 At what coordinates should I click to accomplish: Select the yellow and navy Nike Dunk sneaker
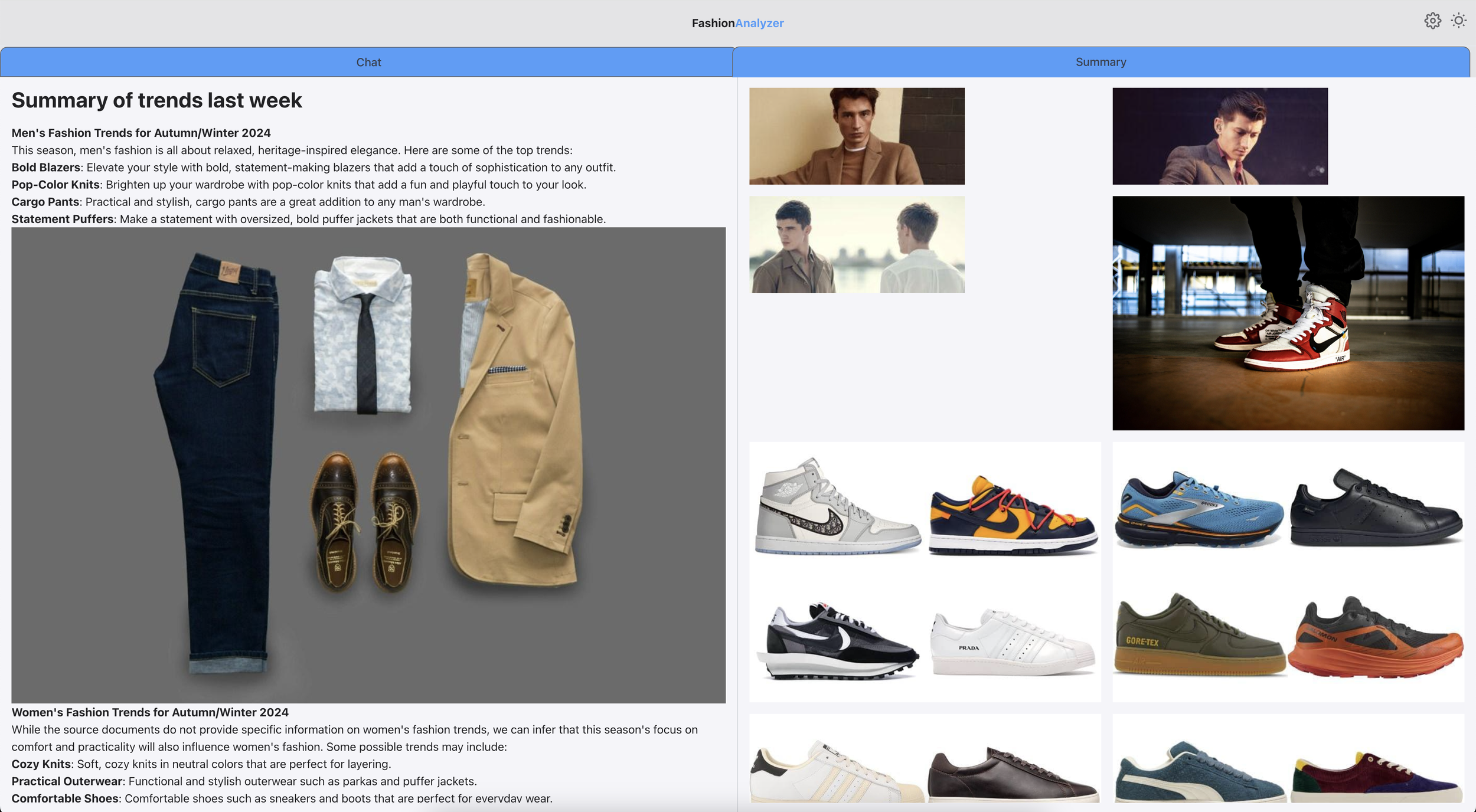pos(1013,515)
